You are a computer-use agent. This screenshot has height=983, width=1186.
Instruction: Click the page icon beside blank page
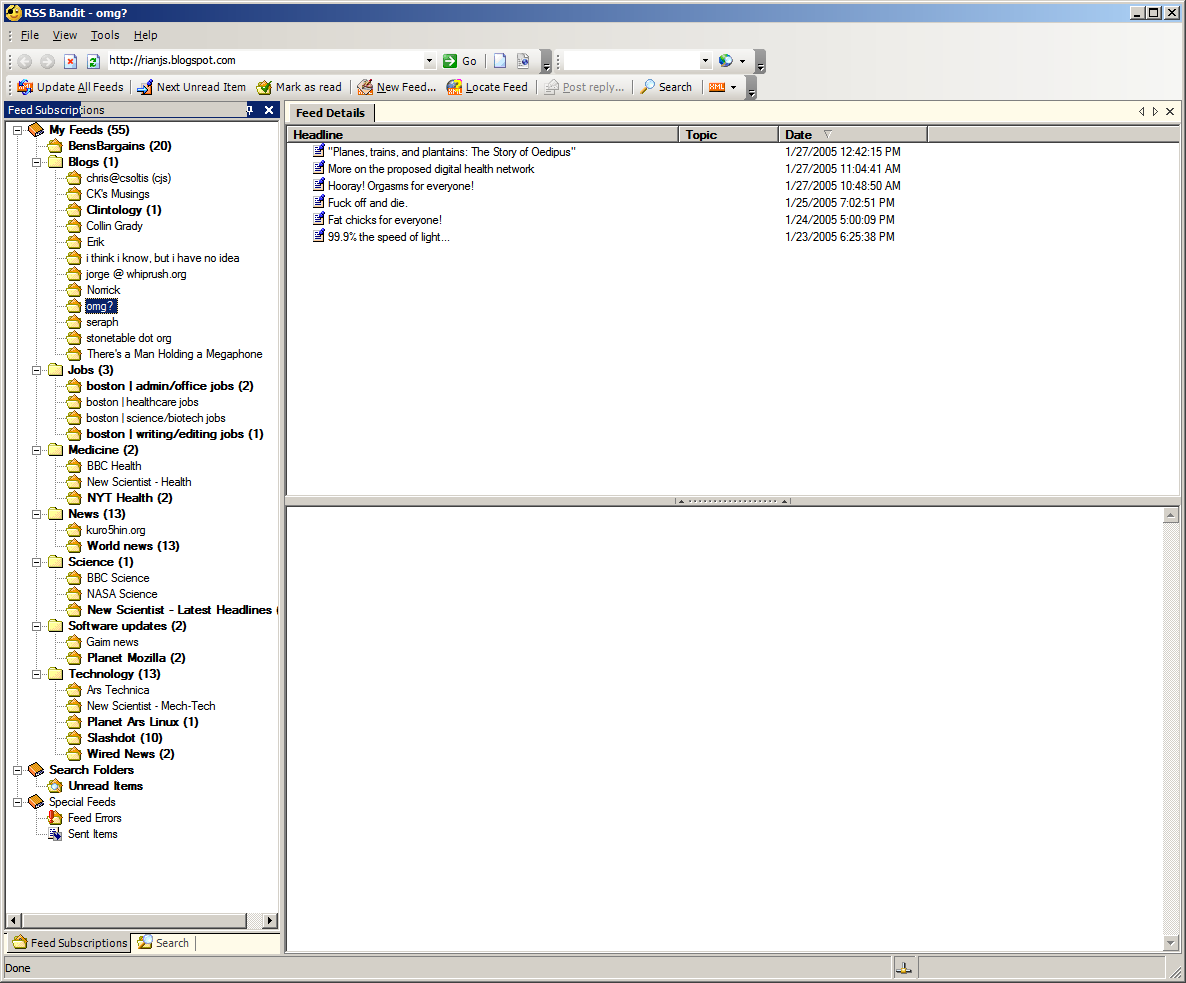[x=523, y=61]
